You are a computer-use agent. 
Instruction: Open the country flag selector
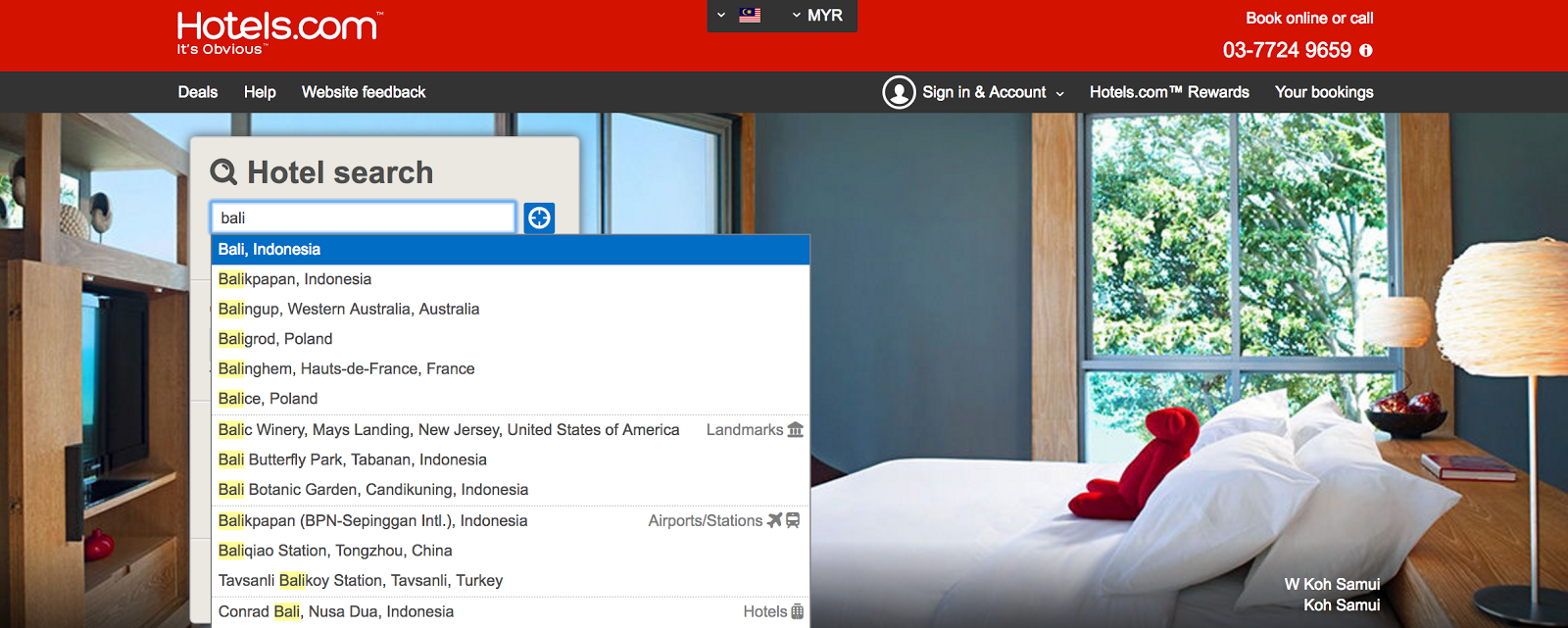[739, 15]
